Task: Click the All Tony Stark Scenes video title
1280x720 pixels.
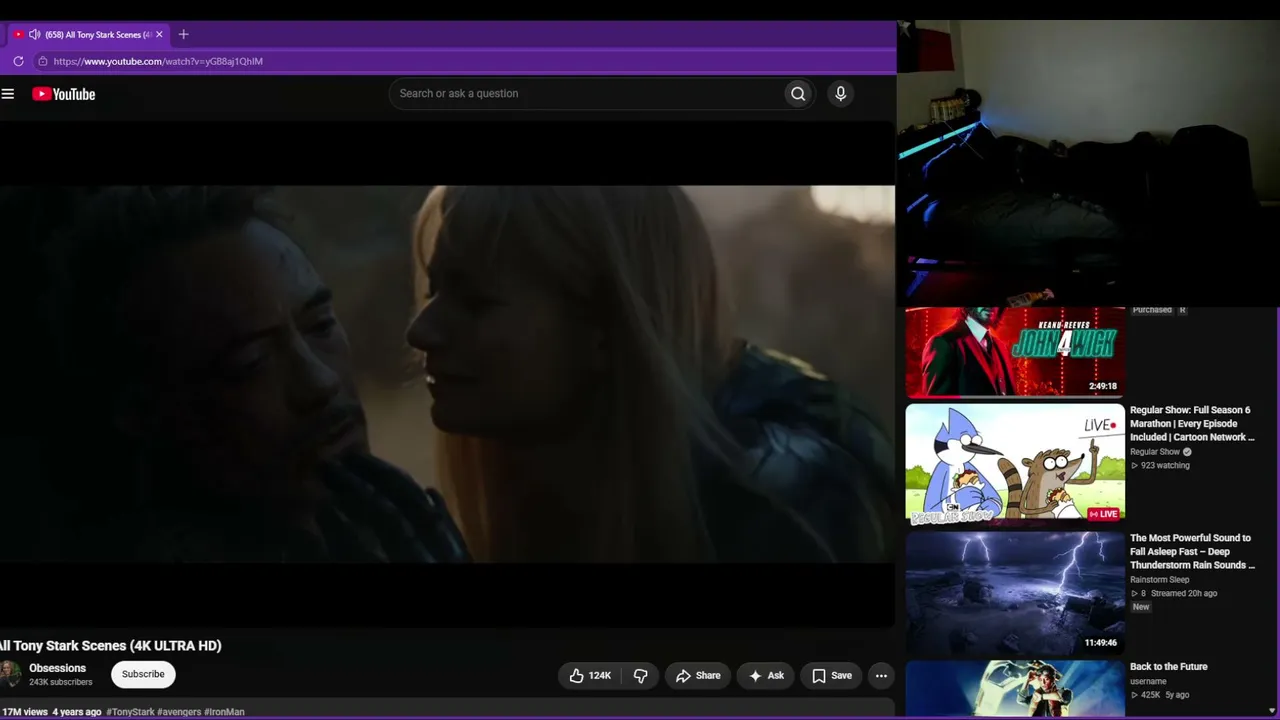Action: (x=111, y=646)
